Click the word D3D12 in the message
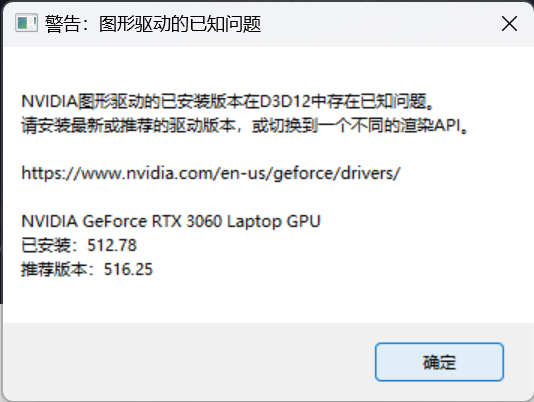Image resolution: width=534 pixels, height=402 pixels. click(x=285, y=102)
